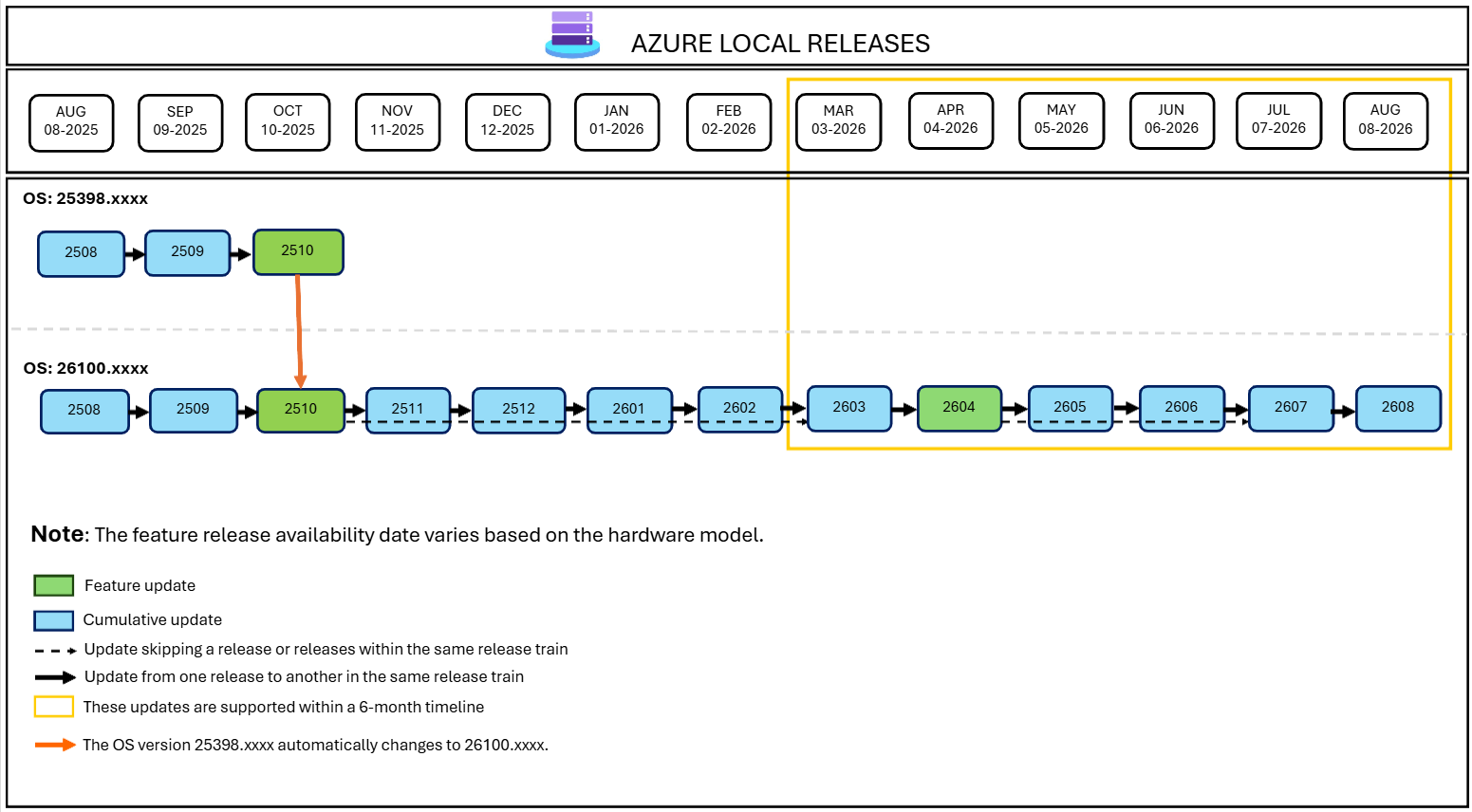Select the JAN 01-2026 month box
This screenshot has width=1472, height=812.
pyautogui.click(x=617, y=121)
